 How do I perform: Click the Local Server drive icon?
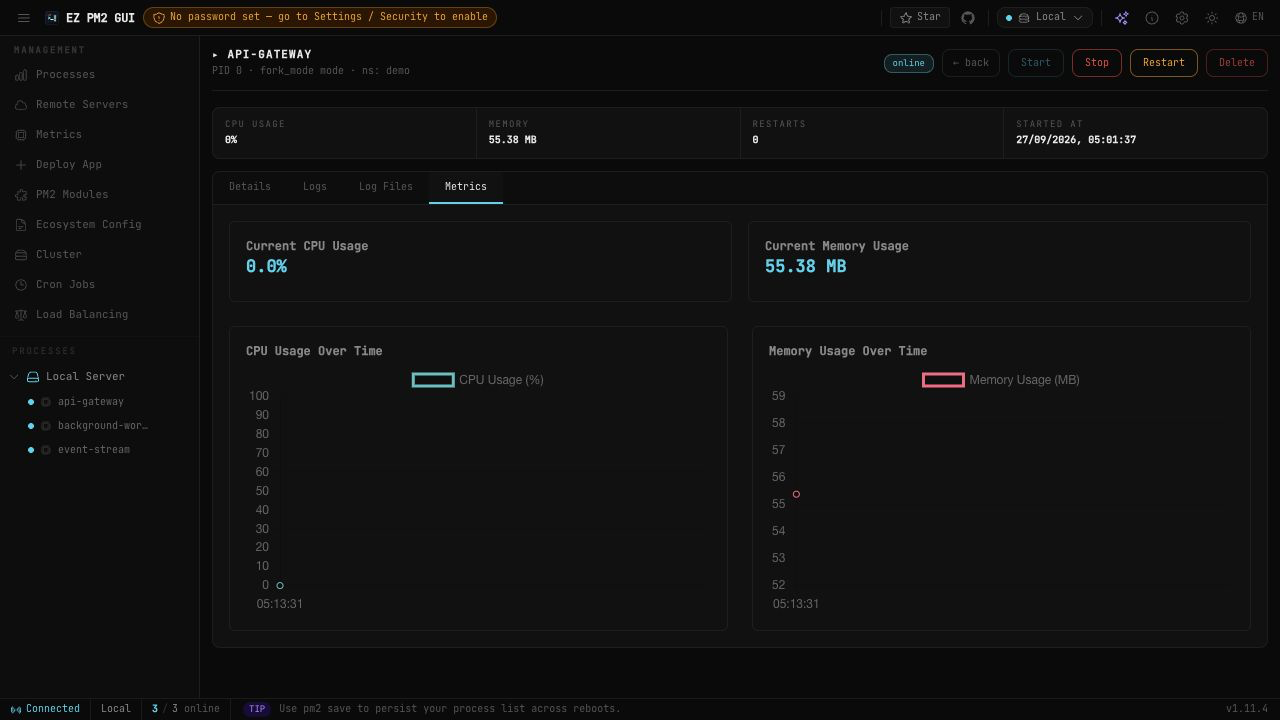(x=33, y=377)
